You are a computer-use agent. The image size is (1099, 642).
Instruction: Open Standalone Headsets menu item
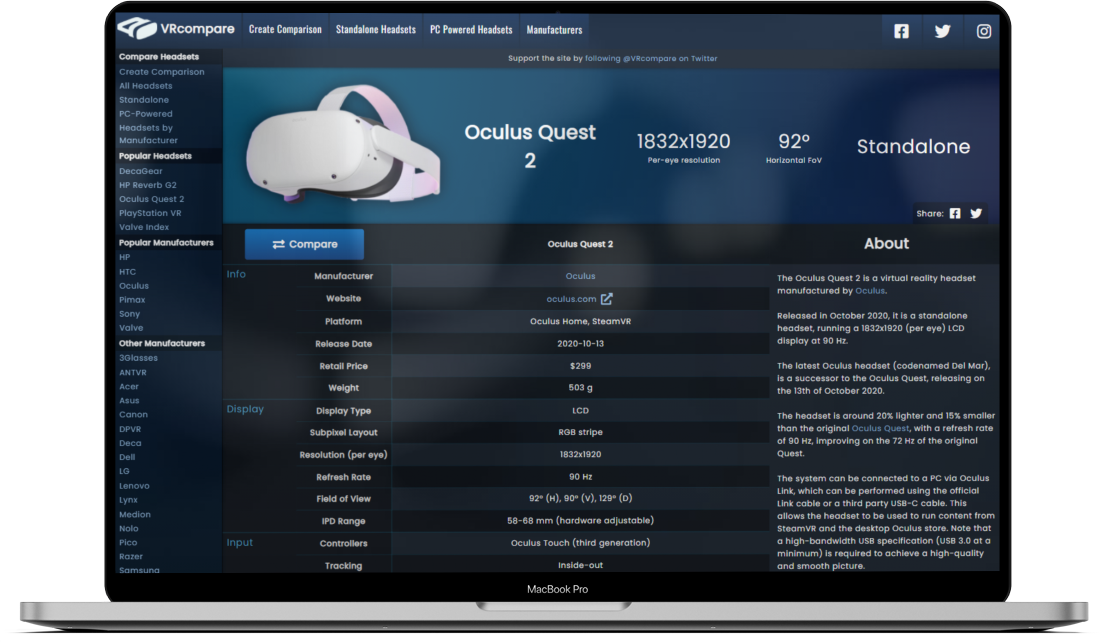(376, 29)
